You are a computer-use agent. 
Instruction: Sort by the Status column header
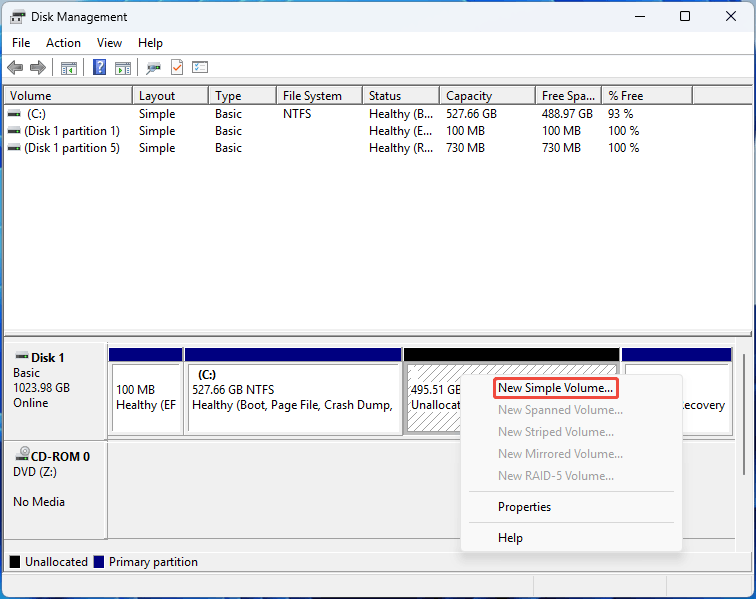point(401,95)
